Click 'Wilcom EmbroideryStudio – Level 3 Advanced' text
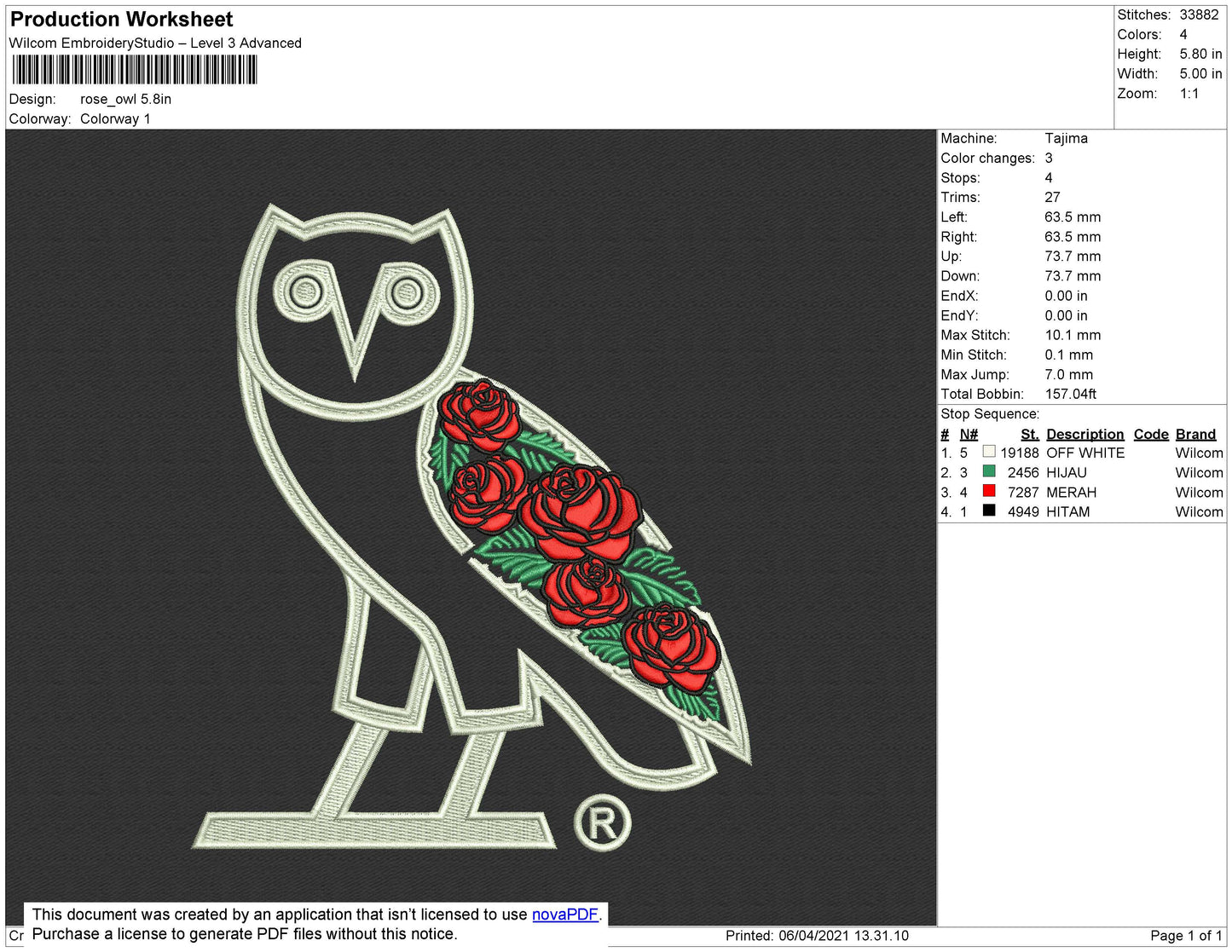The width and height of the screenshot is (1232, 952). [x=155, y=43]
